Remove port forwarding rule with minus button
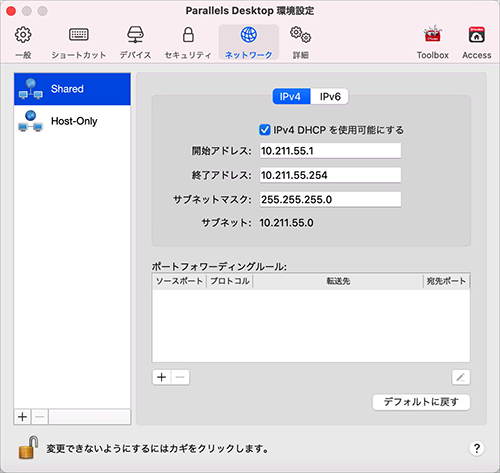Image resolution: width=500 pixels, height=473 pixels. tap(180, 377)
